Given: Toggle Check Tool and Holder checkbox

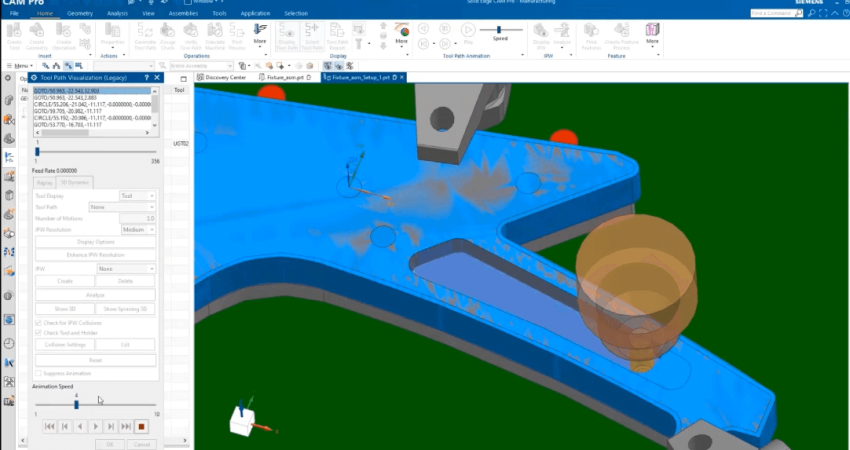Looking at the screenshot, I should pyautogui.click(x=38, y=333).
